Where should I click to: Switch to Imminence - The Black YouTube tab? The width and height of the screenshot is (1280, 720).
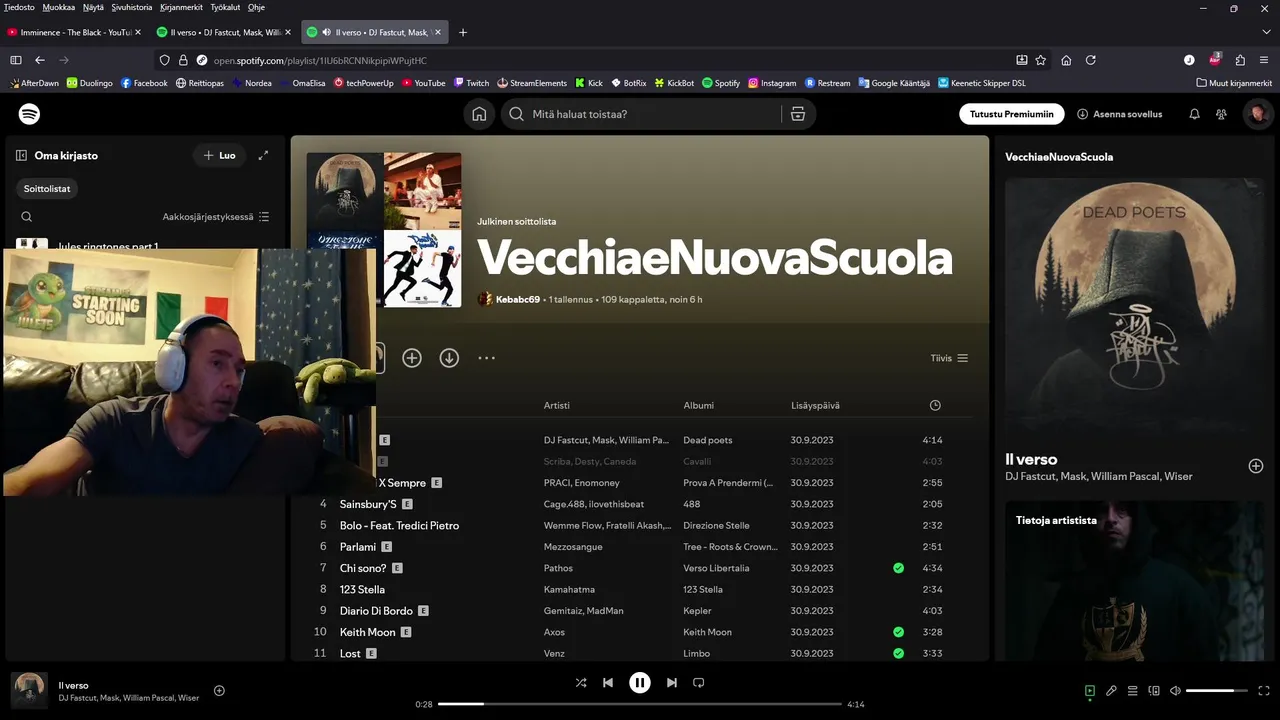coord(75,32)
